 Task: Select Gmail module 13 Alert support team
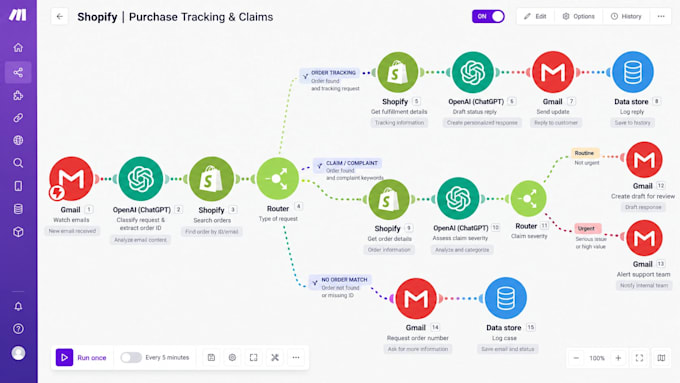(x=644, y=238)
